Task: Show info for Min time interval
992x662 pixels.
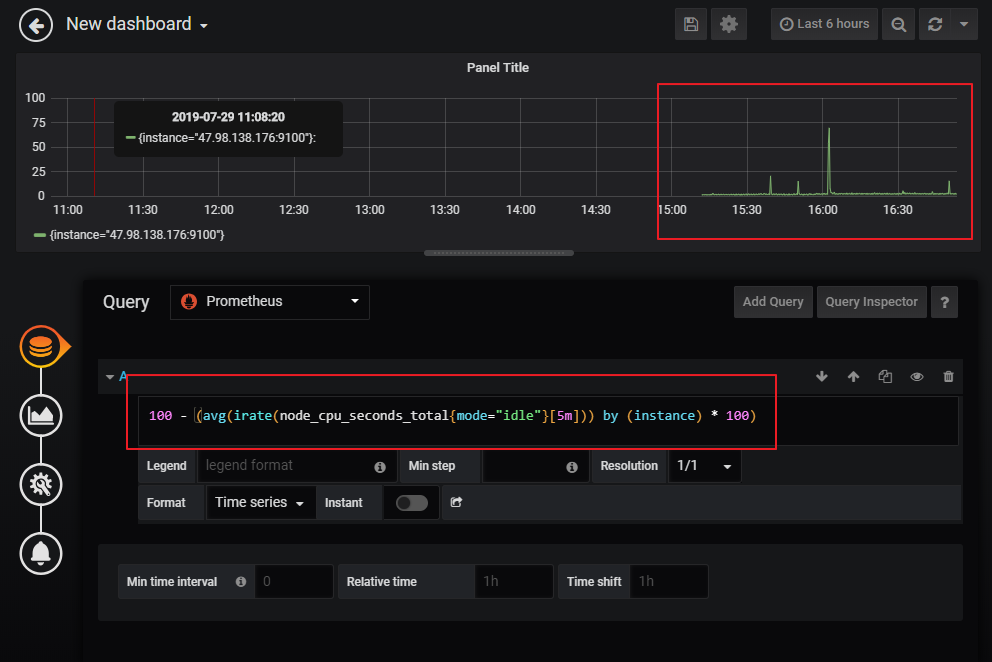Action: tap(241, 582)
